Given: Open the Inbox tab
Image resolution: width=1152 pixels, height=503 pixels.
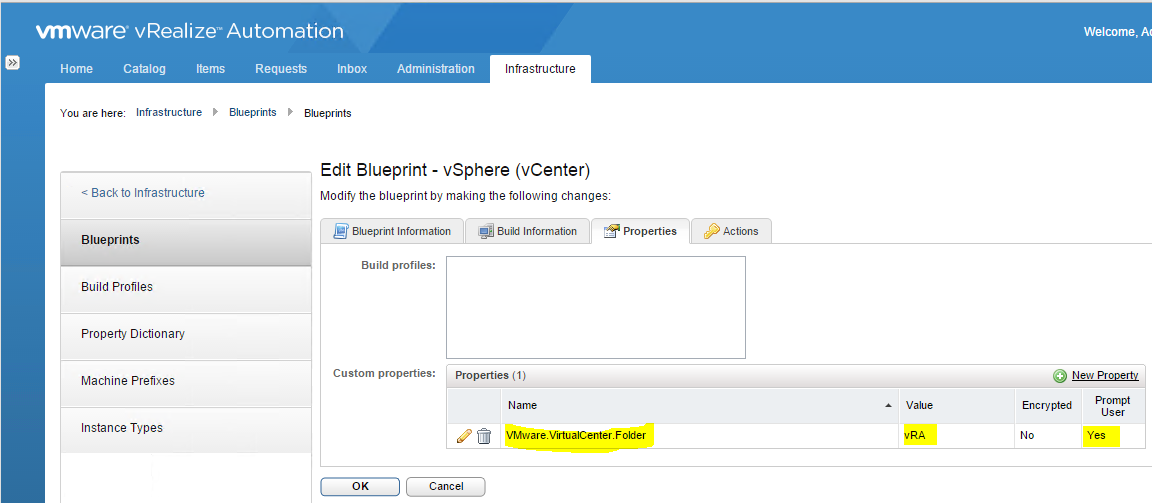Looking at the screenshot, I should point(352,68).
